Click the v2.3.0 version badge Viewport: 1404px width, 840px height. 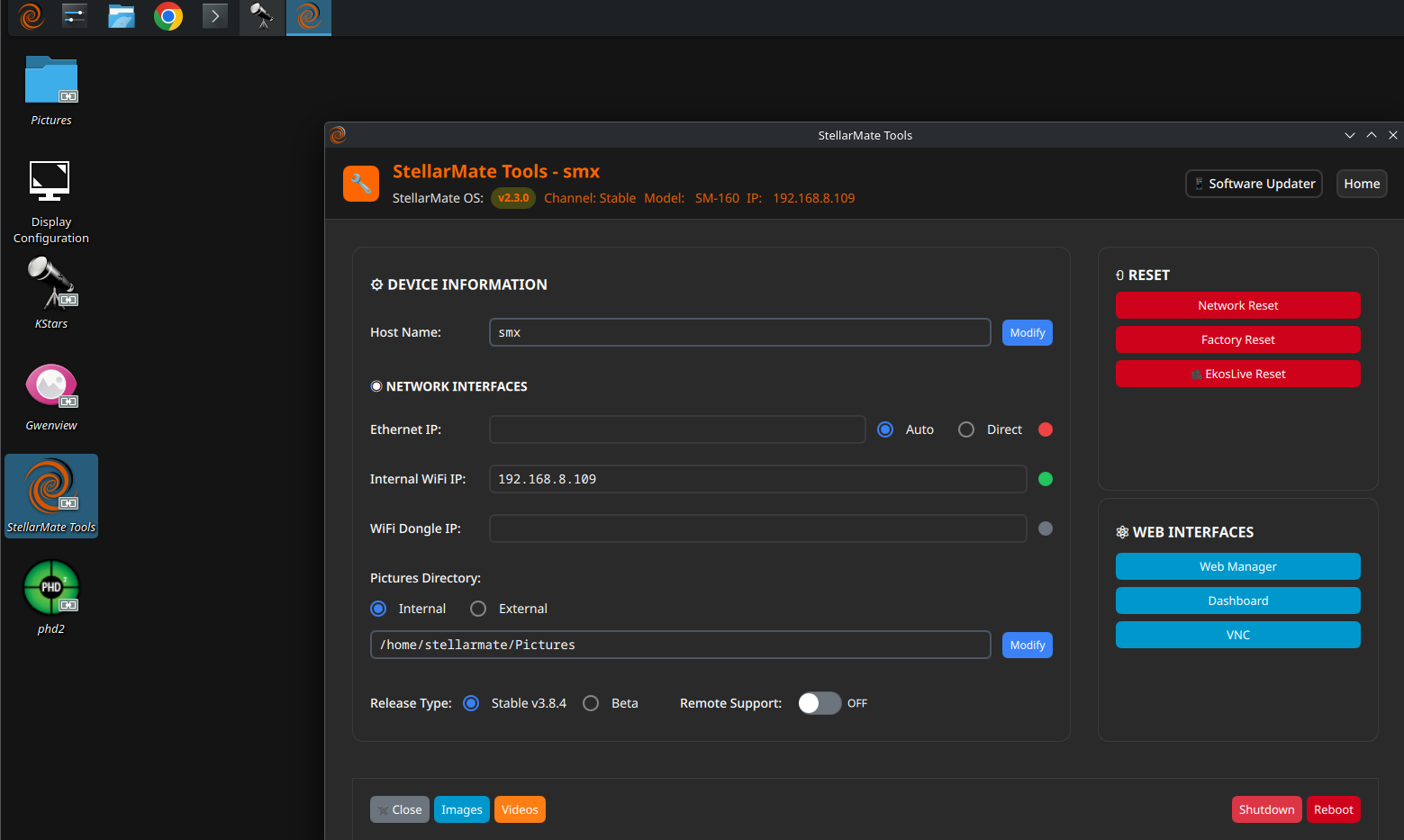513,198
